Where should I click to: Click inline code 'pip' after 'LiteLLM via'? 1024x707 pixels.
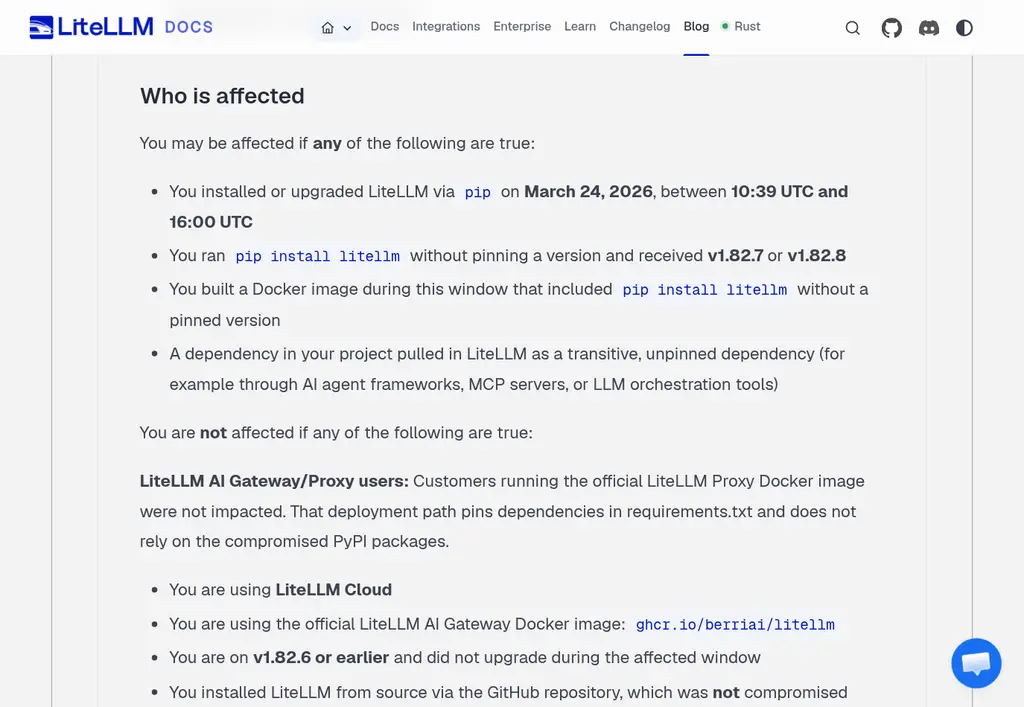tap(477, 192)
